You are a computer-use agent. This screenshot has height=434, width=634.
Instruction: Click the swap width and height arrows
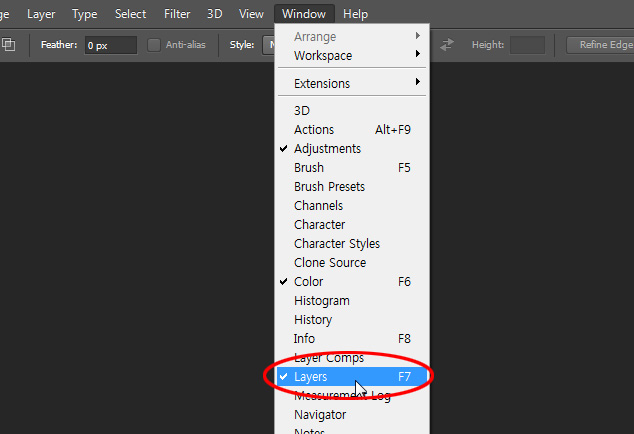(447, 45)
